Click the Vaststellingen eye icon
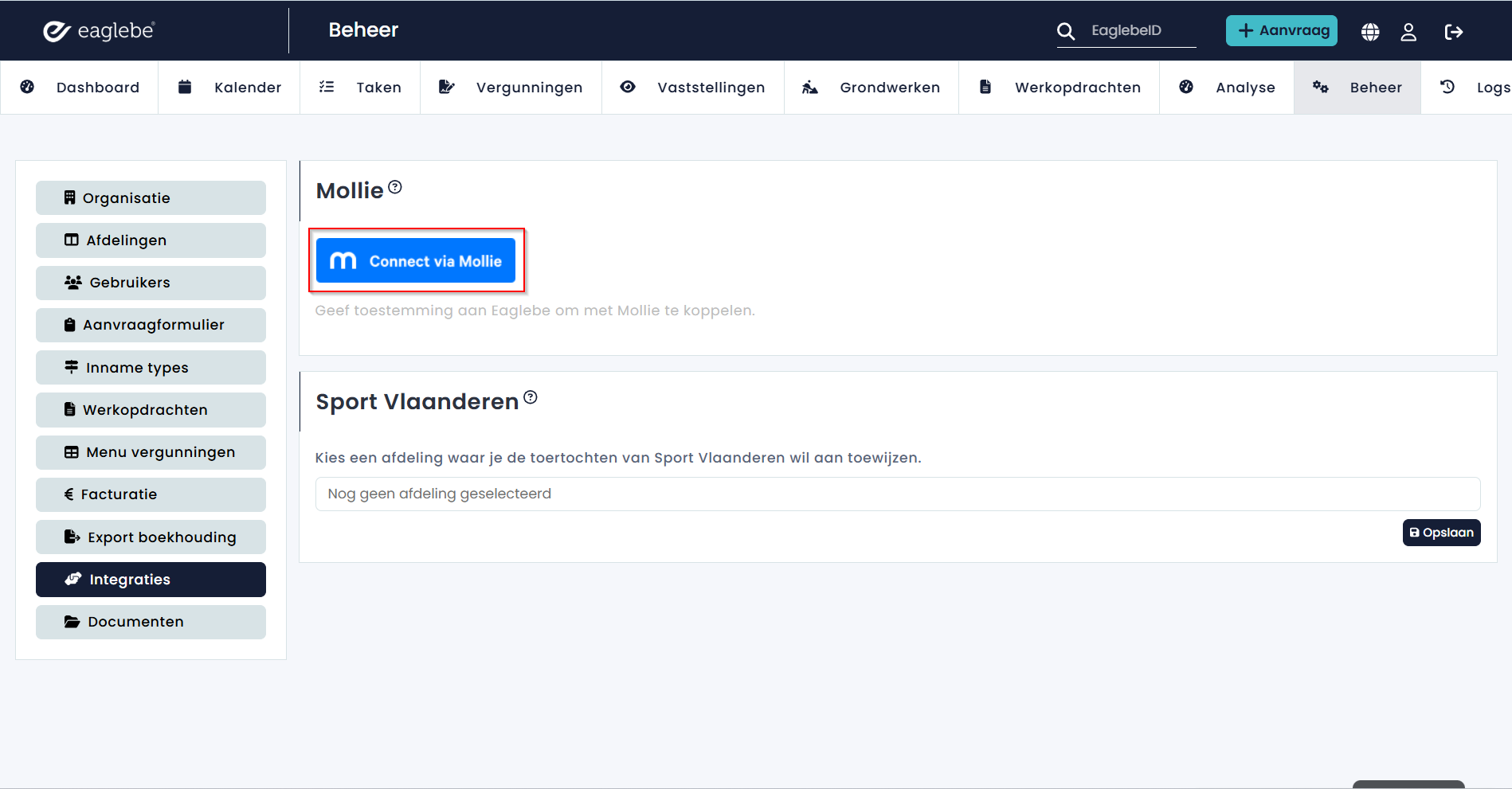 pos(628,87)
